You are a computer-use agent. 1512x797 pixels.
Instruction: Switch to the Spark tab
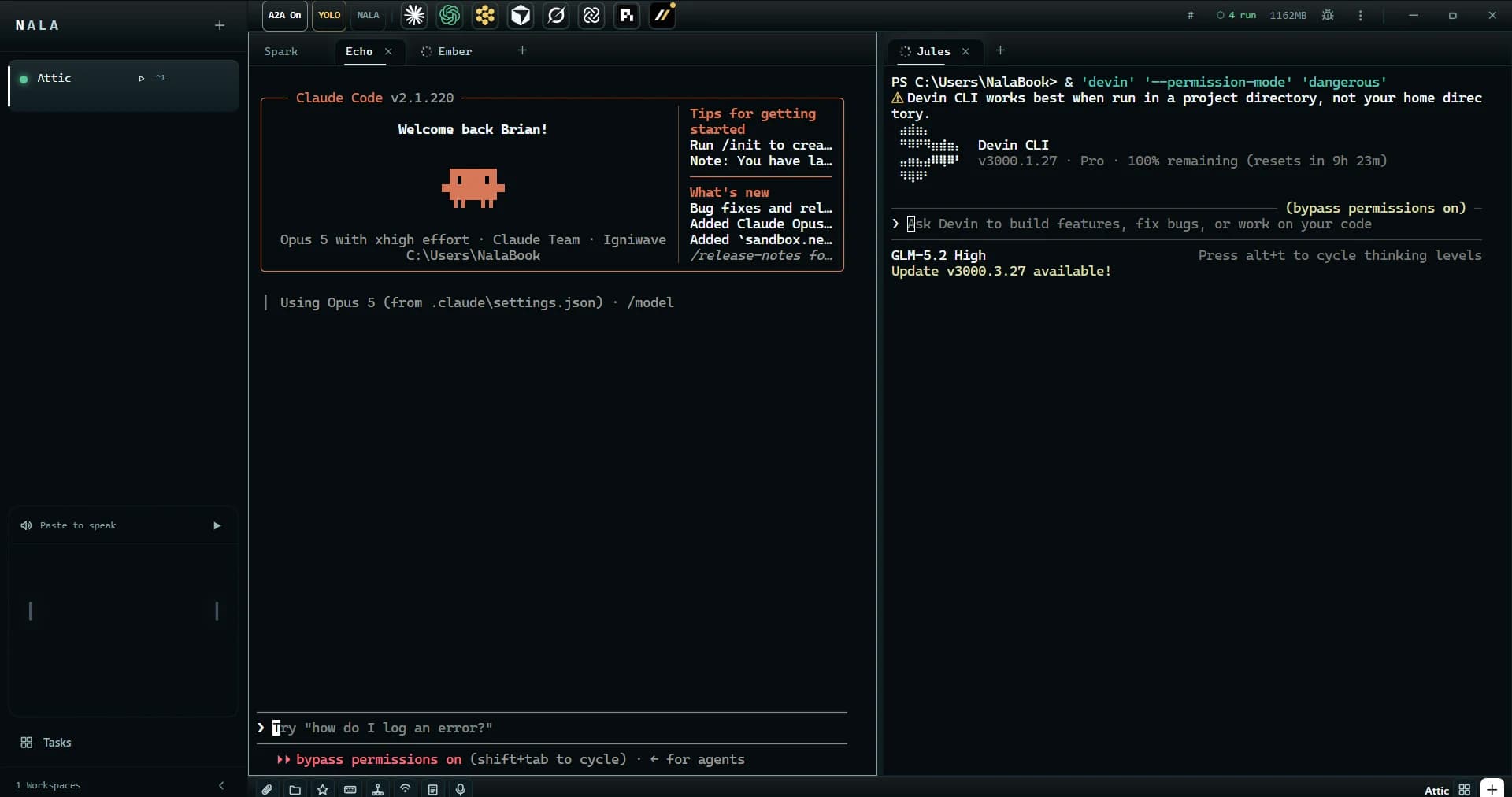point(281,51)
